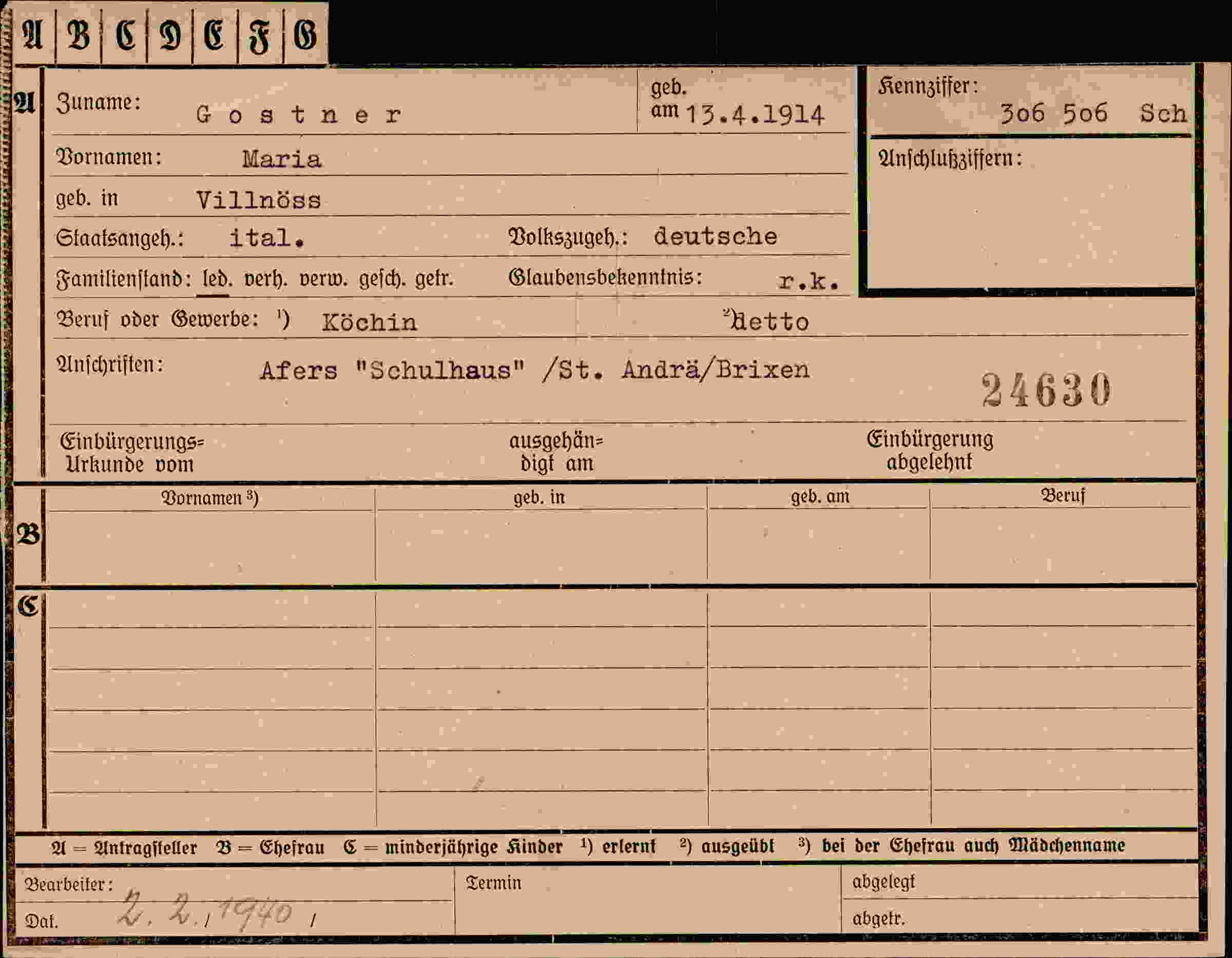Image resolution: width=1232 pixels, height=958 pixels.
Task: Click the first name 'Maria'
Action: [282, 160]
